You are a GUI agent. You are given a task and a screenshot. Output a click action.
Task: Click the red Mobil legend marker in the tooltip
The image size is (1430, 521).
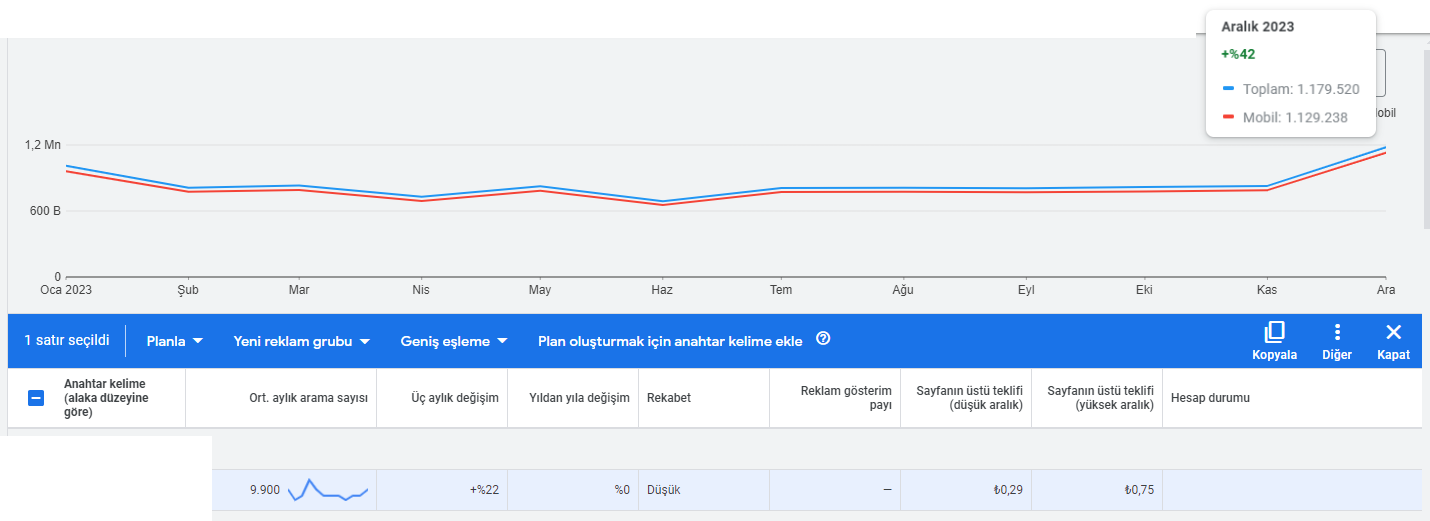click(1229, 116)
